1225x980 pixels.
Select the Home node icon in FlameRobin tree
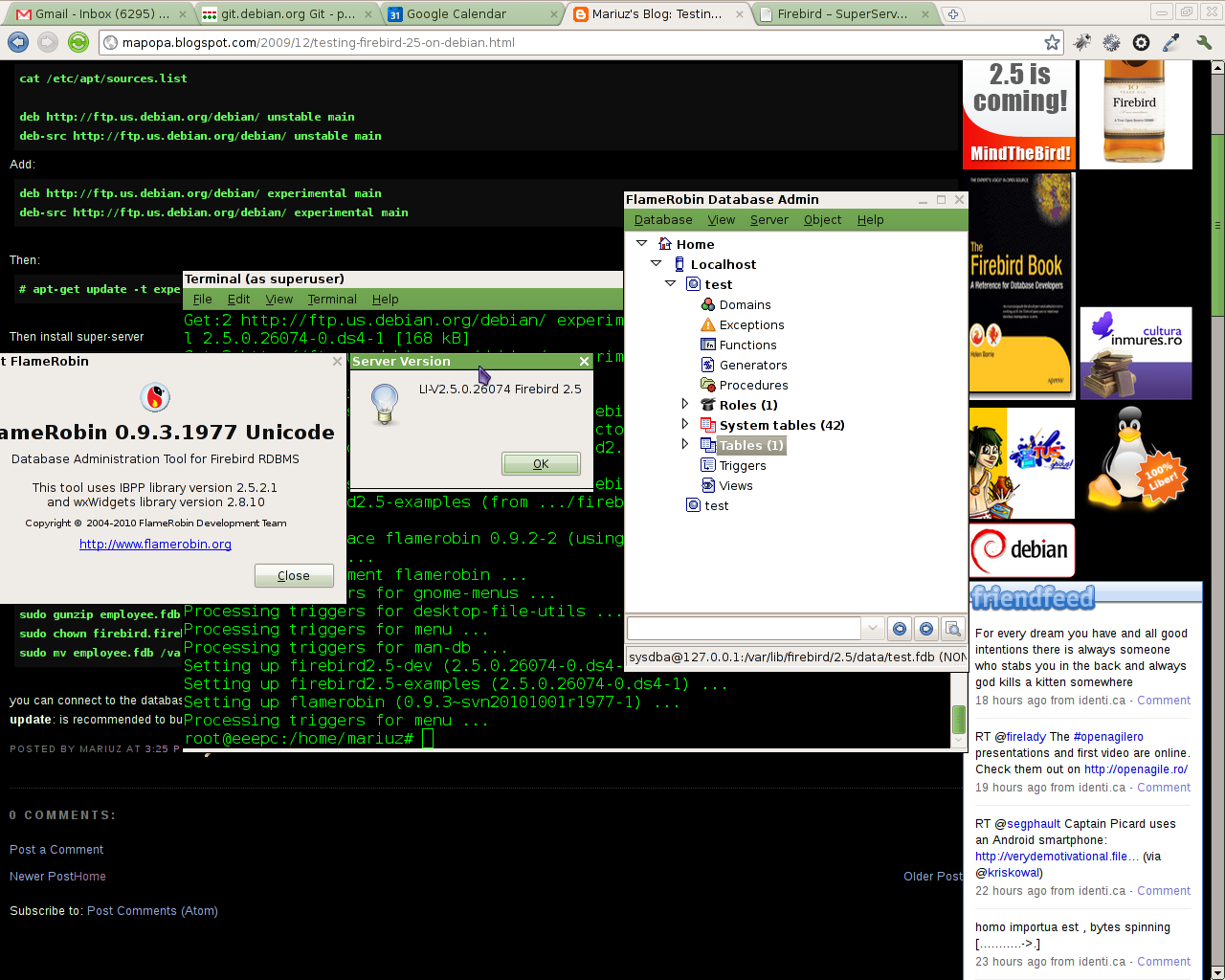click(664, 244)
